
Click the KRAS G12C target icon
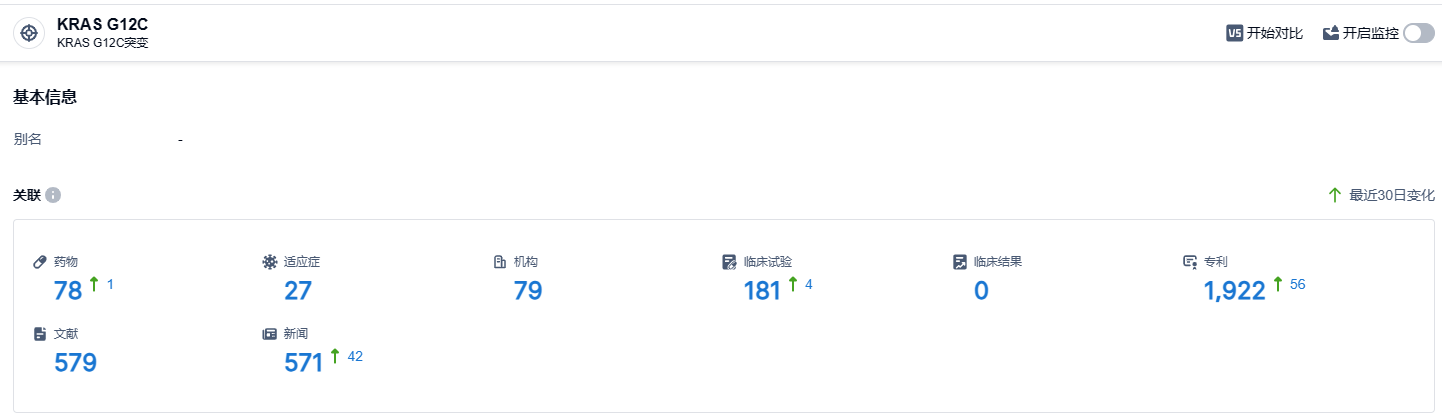point(29,33)
